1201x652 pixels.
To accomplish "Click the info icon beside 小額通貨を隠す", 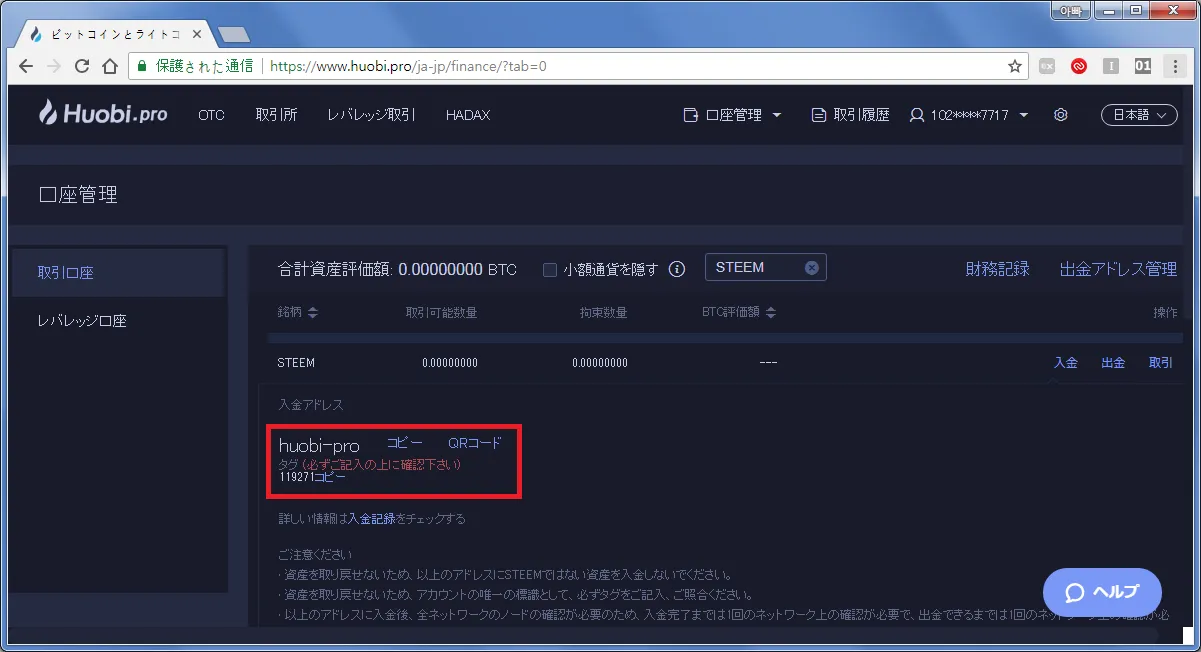I will [677, 269].
